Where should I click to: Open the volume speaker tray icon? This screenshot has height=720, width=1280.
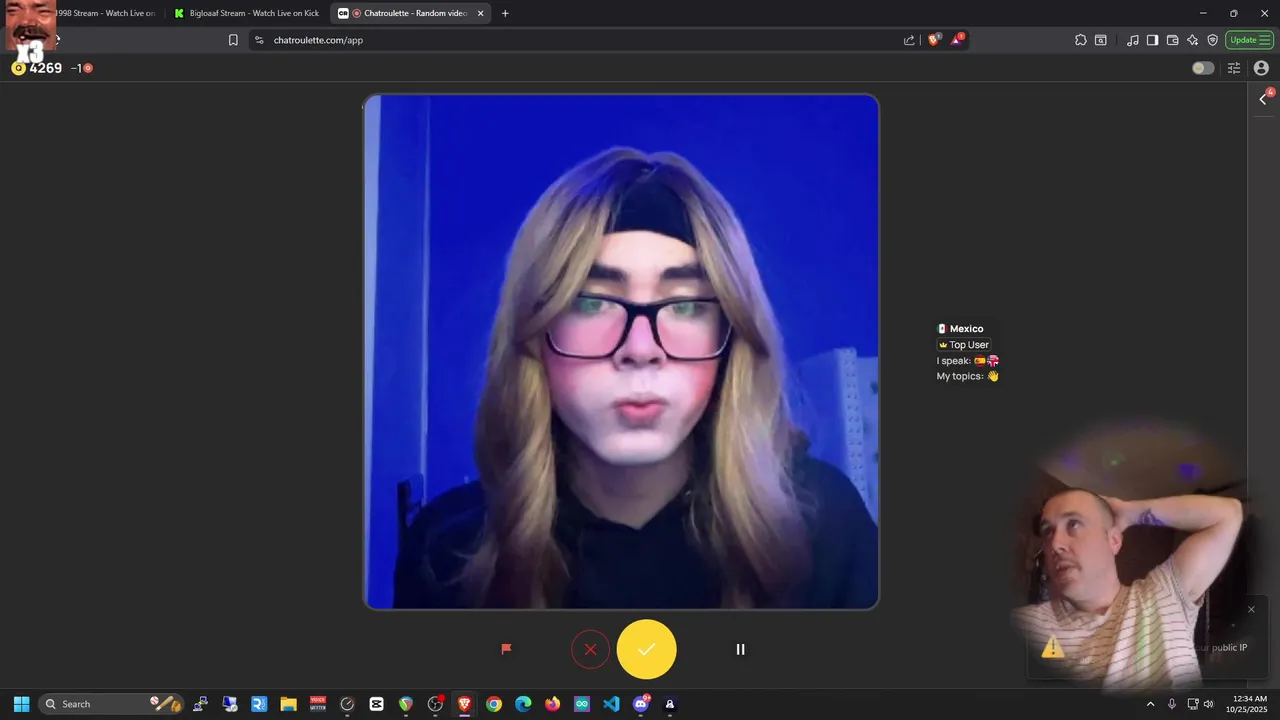[1208, 704]
